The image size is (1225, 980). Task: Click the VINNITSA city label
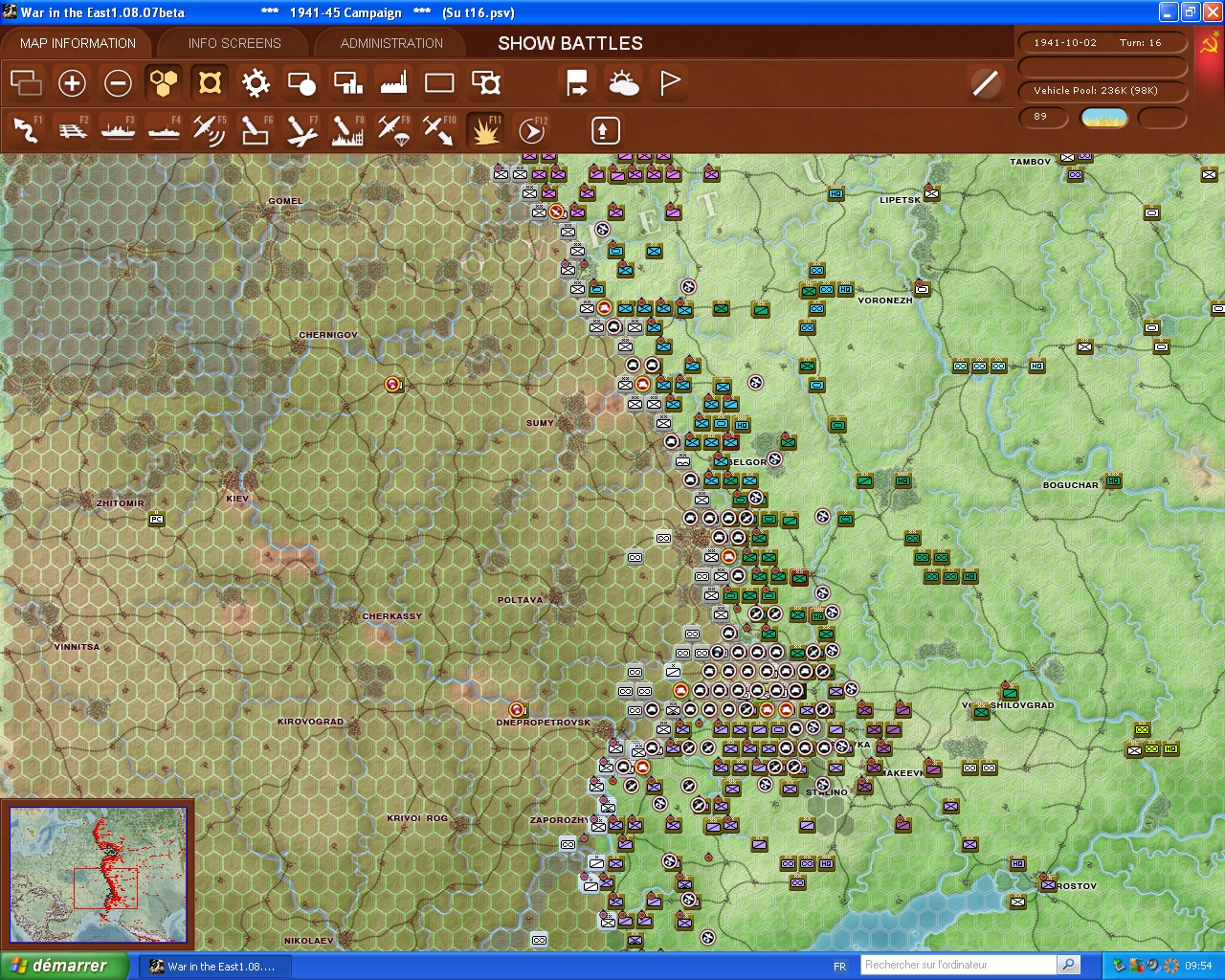(77, 647)
